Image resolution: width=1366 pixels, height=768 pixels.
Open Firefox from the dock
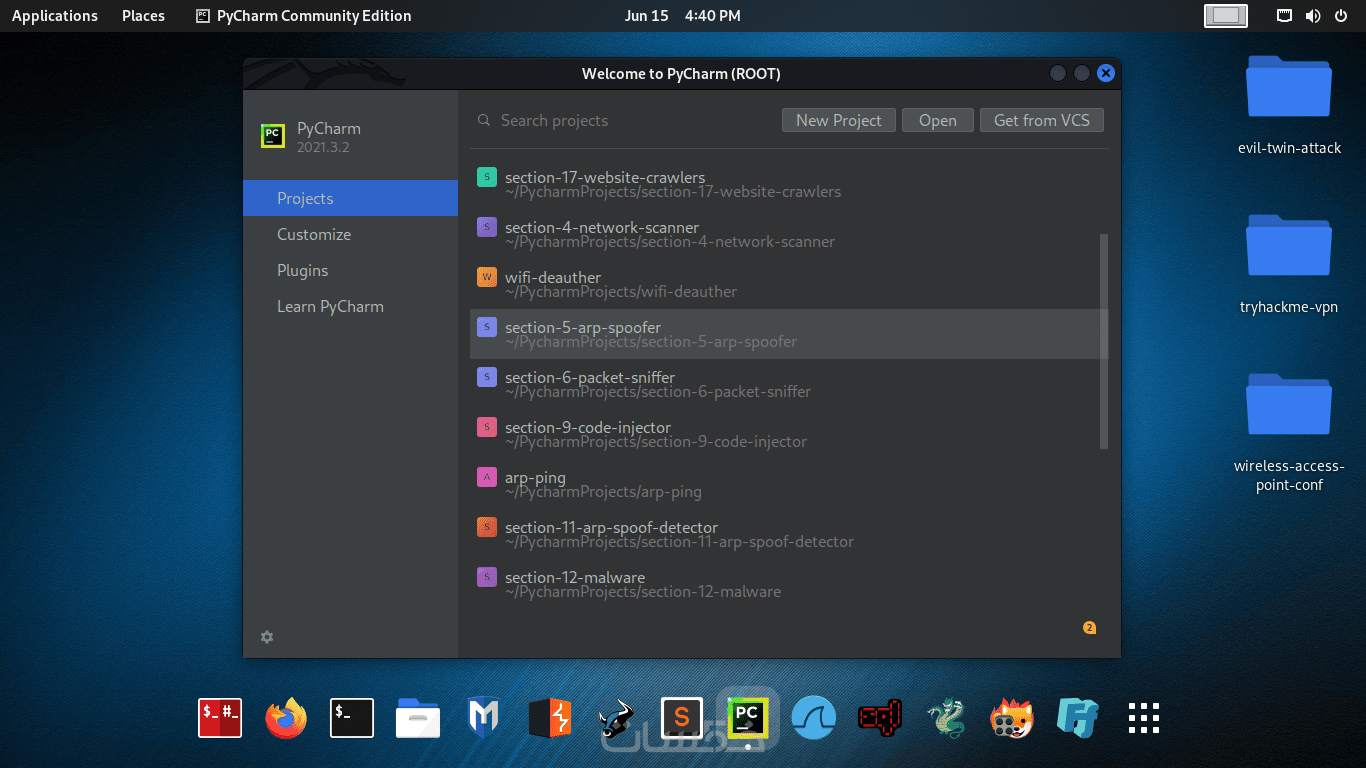286,718
